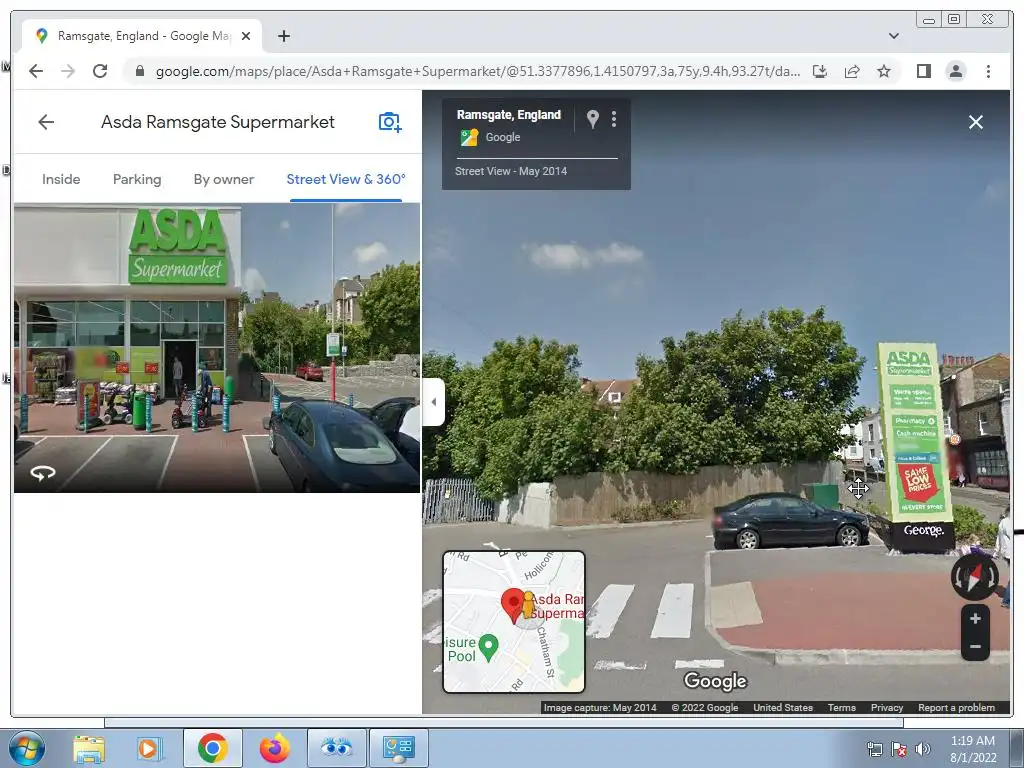Viewport: 1024px width, 768px height.
Task: Close the Street View panel
Action: click(976, 122)
